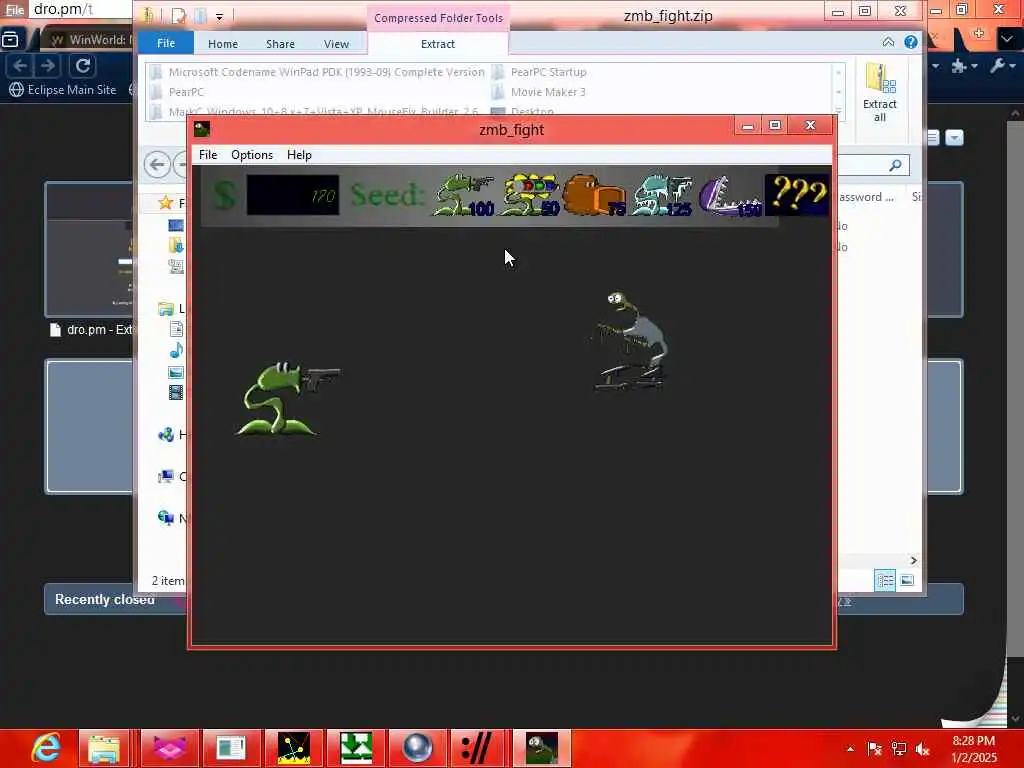1024x768 pixels.
Task: Click the Music library note icon
Action: (176, 351)
